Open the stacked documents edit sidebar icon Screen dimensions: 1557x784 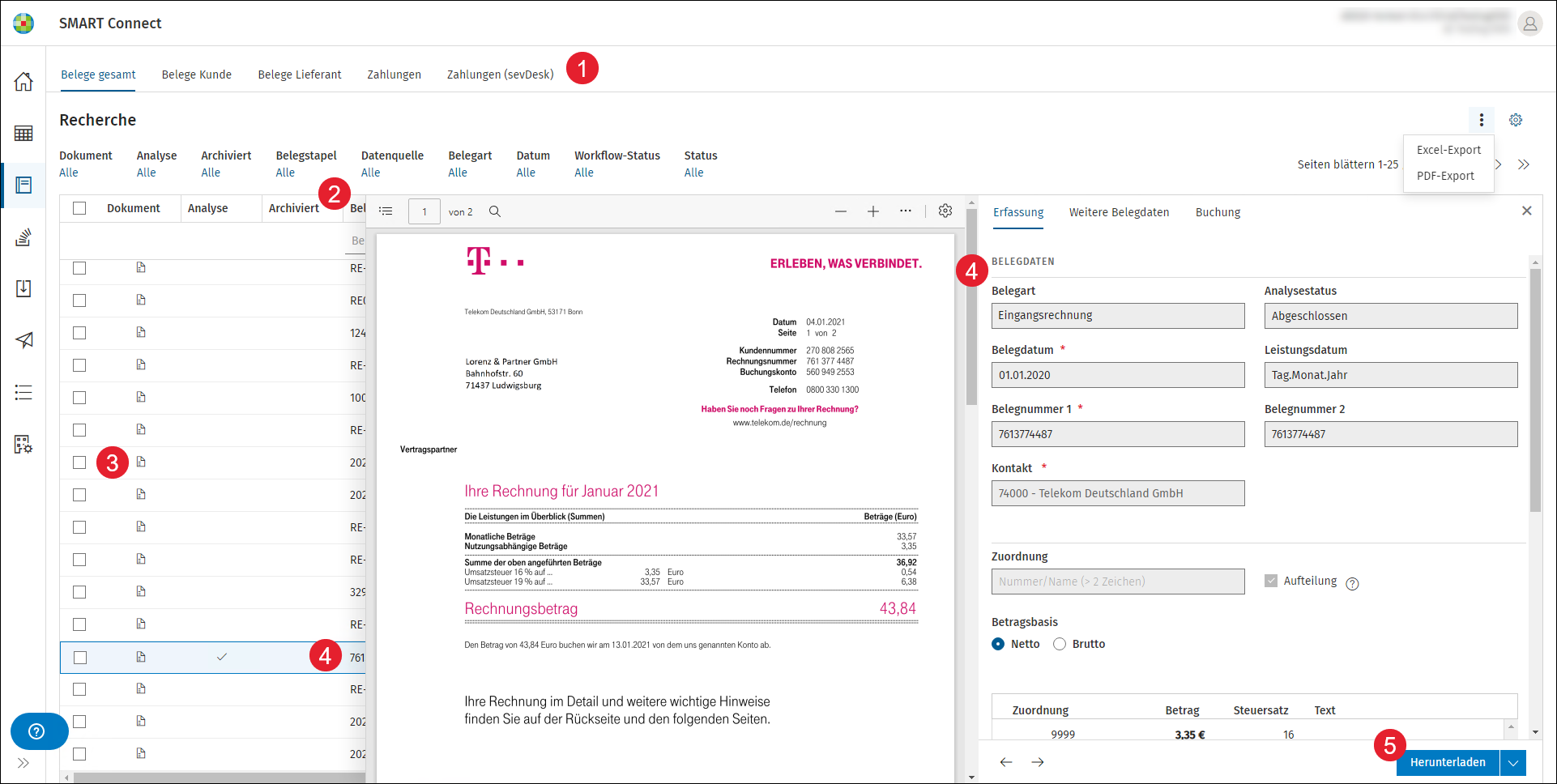point(23,237)
